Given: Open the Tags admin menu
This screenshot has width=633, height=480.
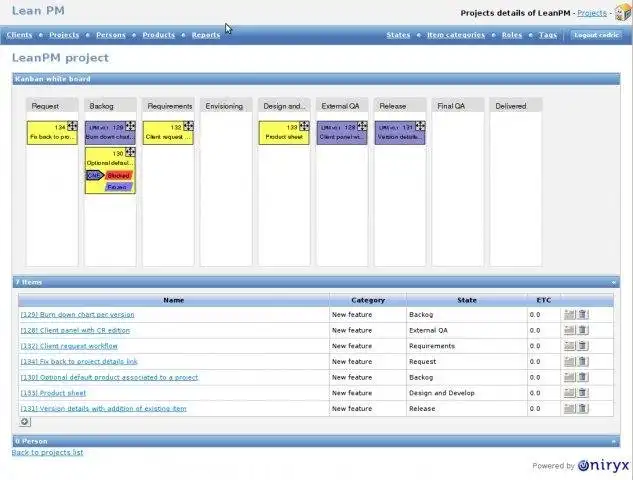Looking at the screenshot, I should 548,35.
